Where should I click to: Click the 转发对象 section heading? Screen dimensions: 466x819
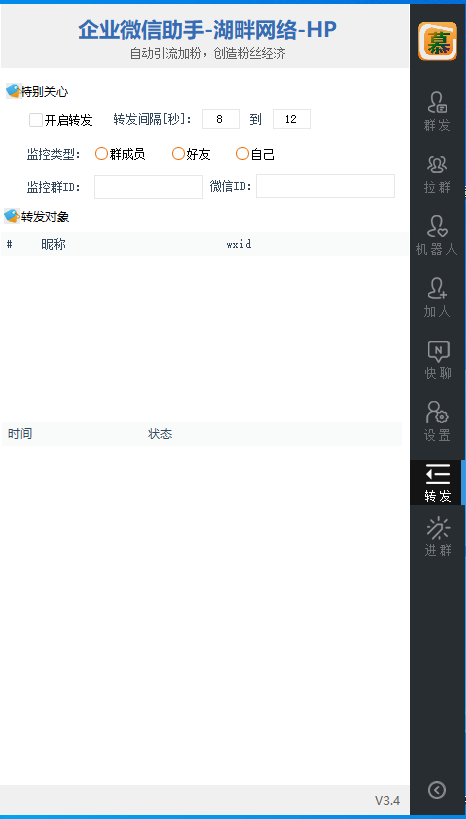point(45,217)
